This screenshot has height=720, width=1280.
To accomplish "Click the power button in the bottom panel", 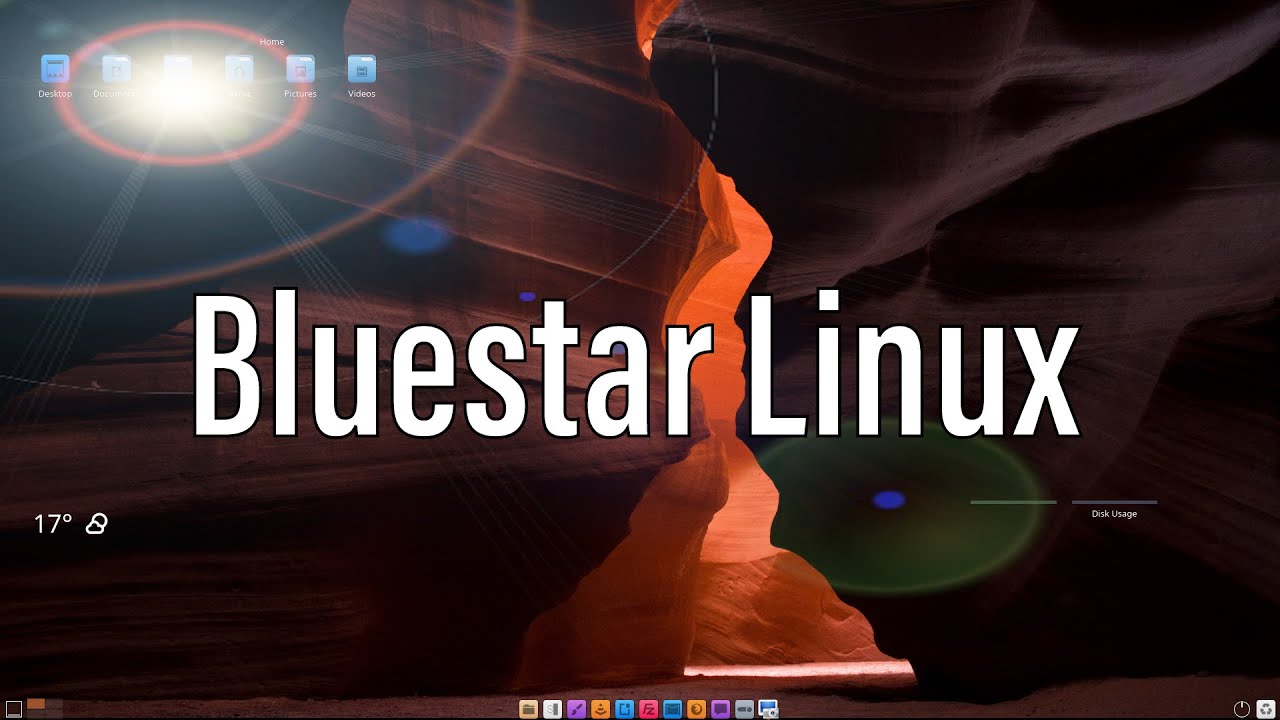I will click(x=1242, y=709).
